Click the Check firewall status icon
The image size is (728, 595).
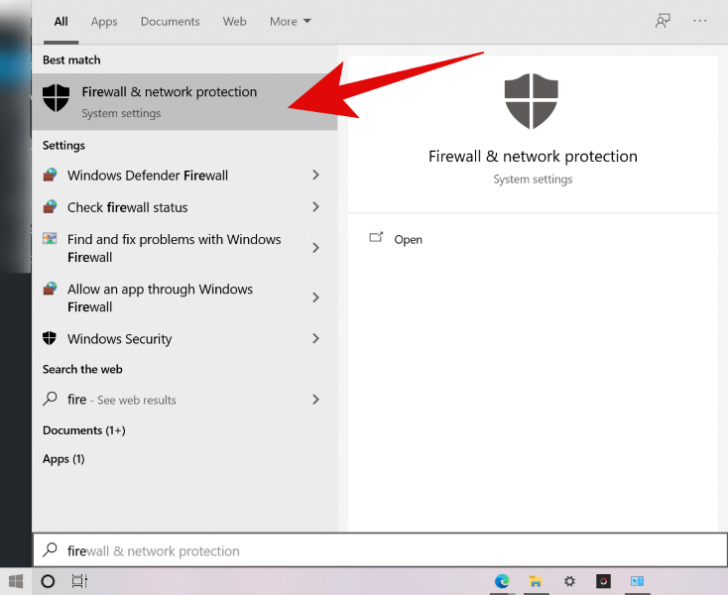pos(50,207)
